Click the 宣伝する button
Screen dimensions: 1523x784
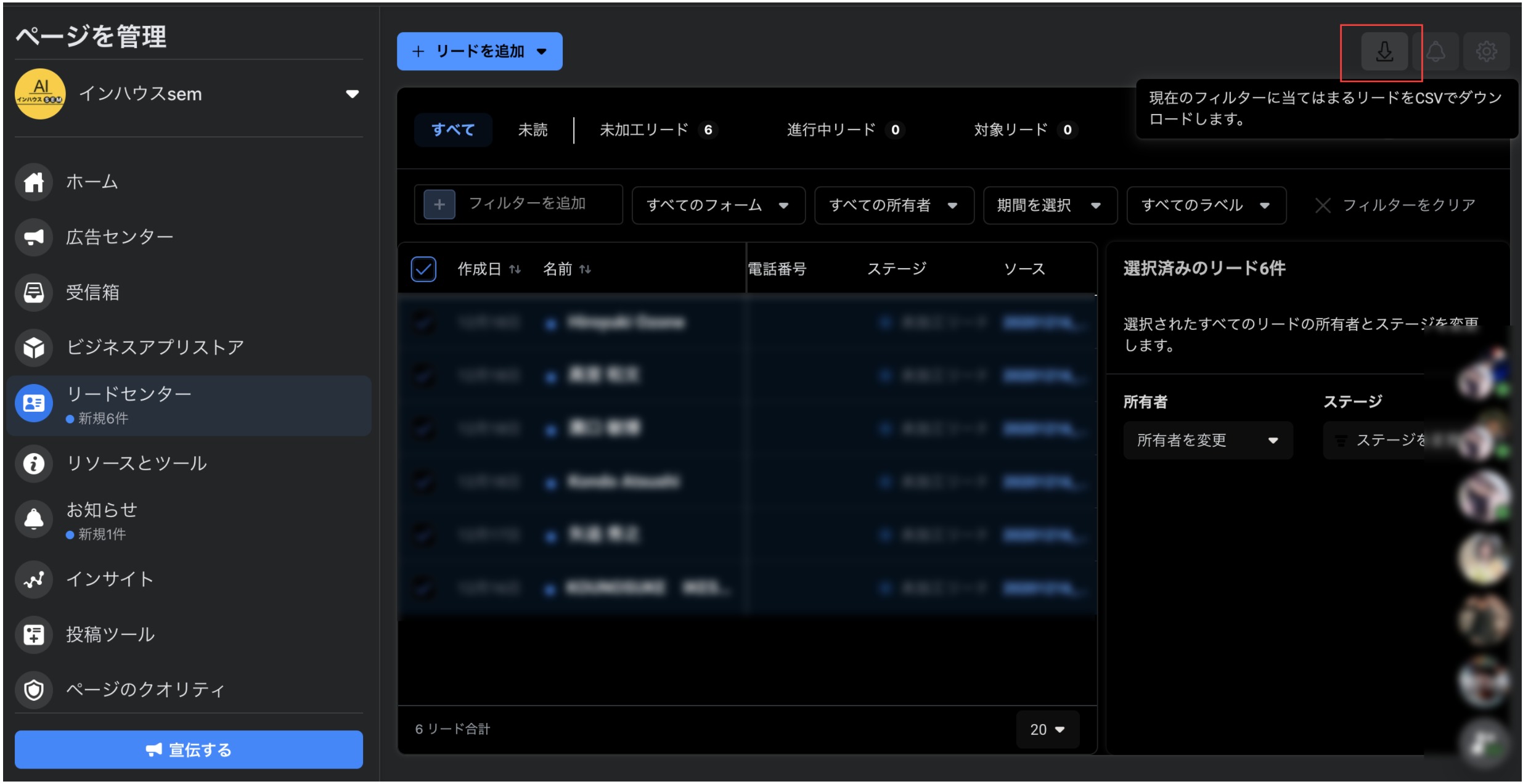click(189, 749)
